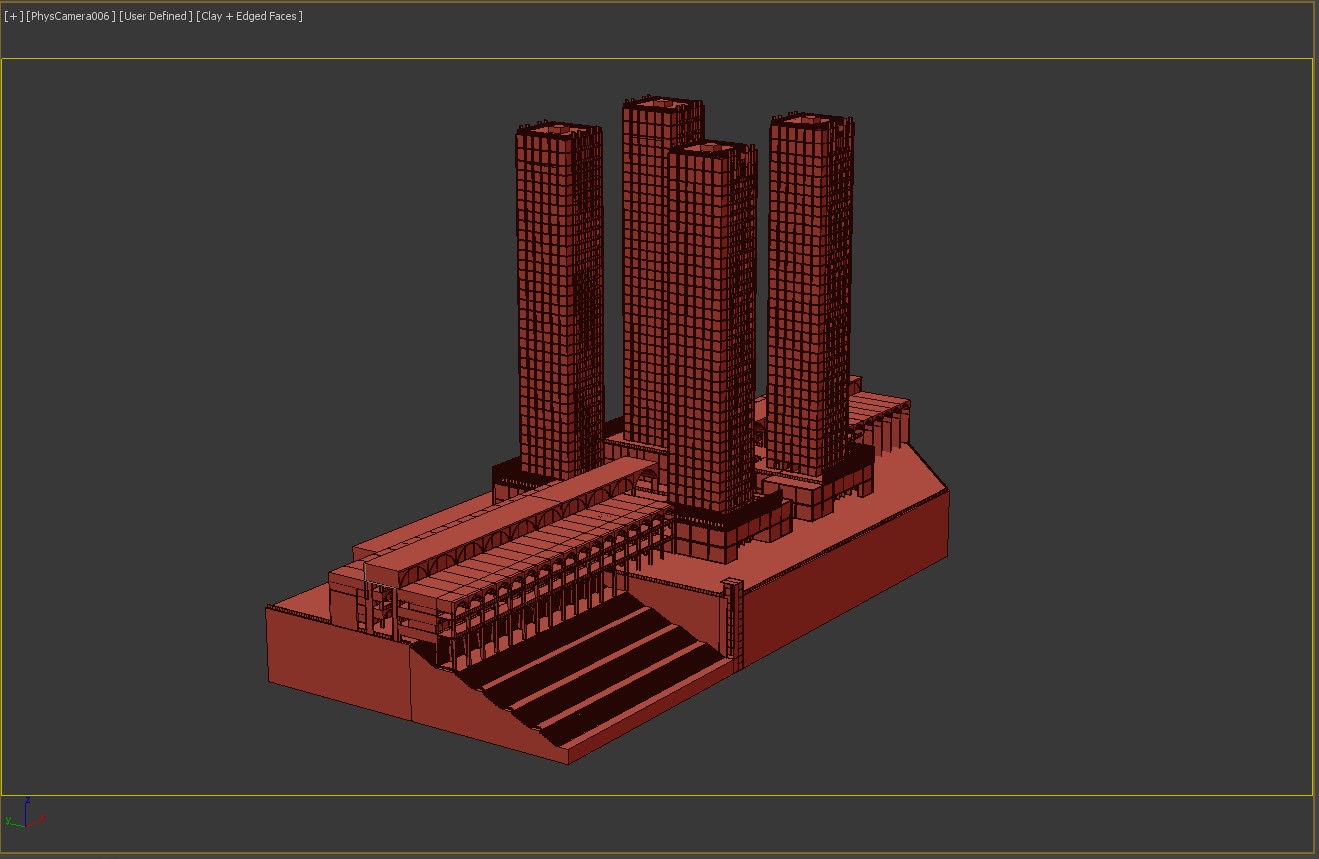This screenshot has height=859, width=1319.
Task: Select the leftmost tower in the model
Action: [x=558, y=300]
